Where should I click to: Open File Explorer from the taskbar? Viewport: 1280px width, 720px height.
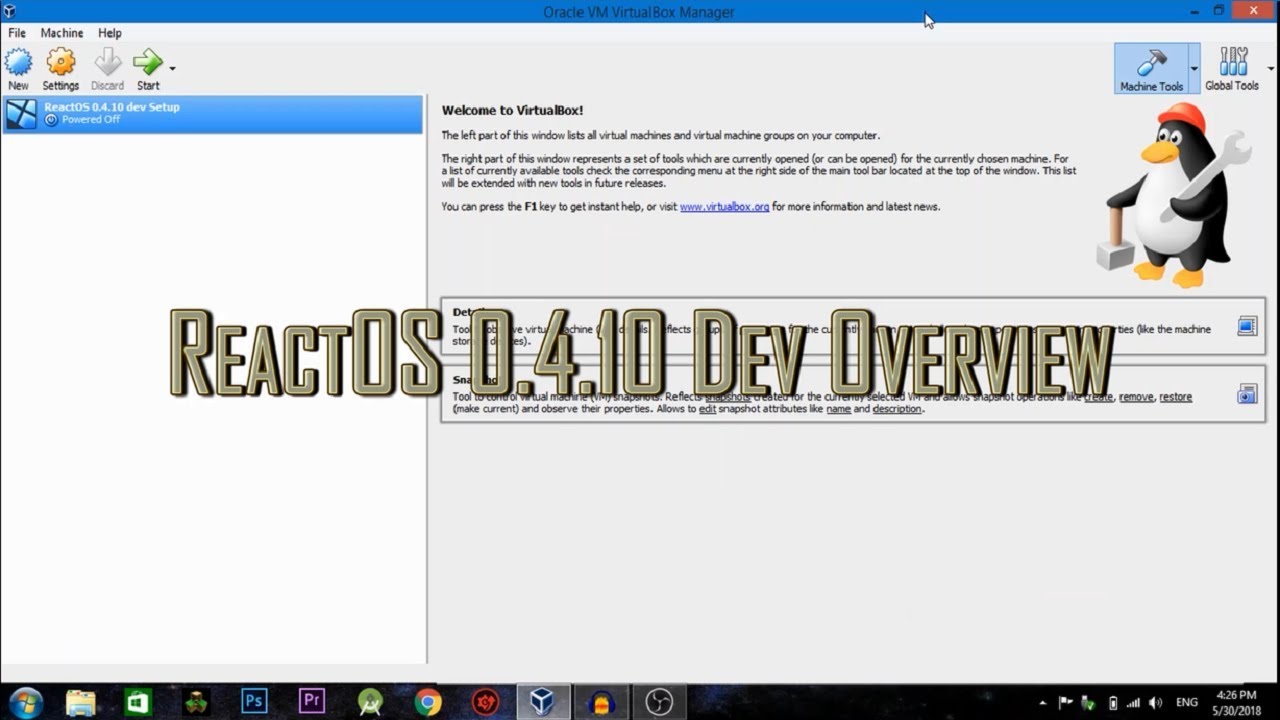(80, 703)
